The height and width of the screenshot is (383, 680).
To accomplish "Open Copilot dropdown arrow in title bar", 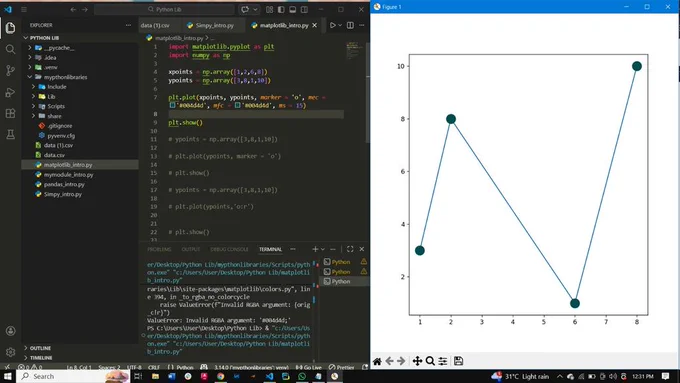I will point(255,9).
